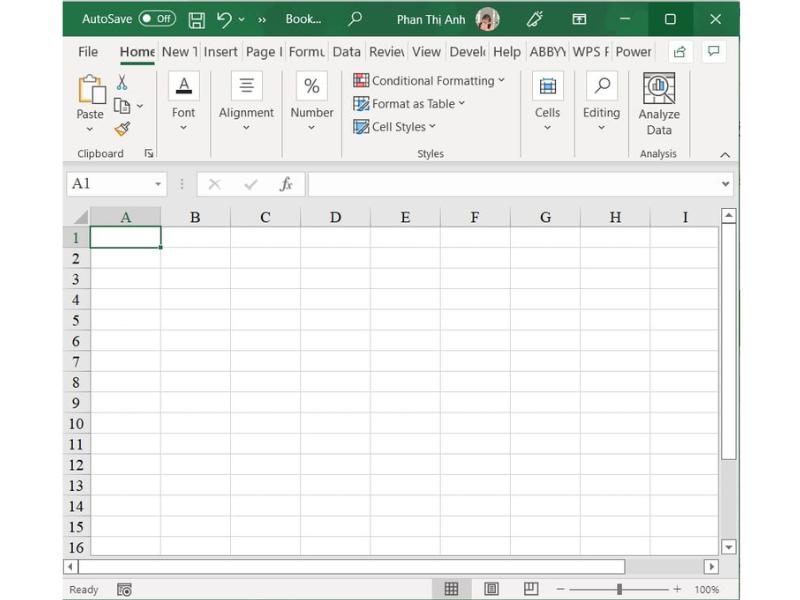Open the Formulas ribbon tab

point(305,52)
